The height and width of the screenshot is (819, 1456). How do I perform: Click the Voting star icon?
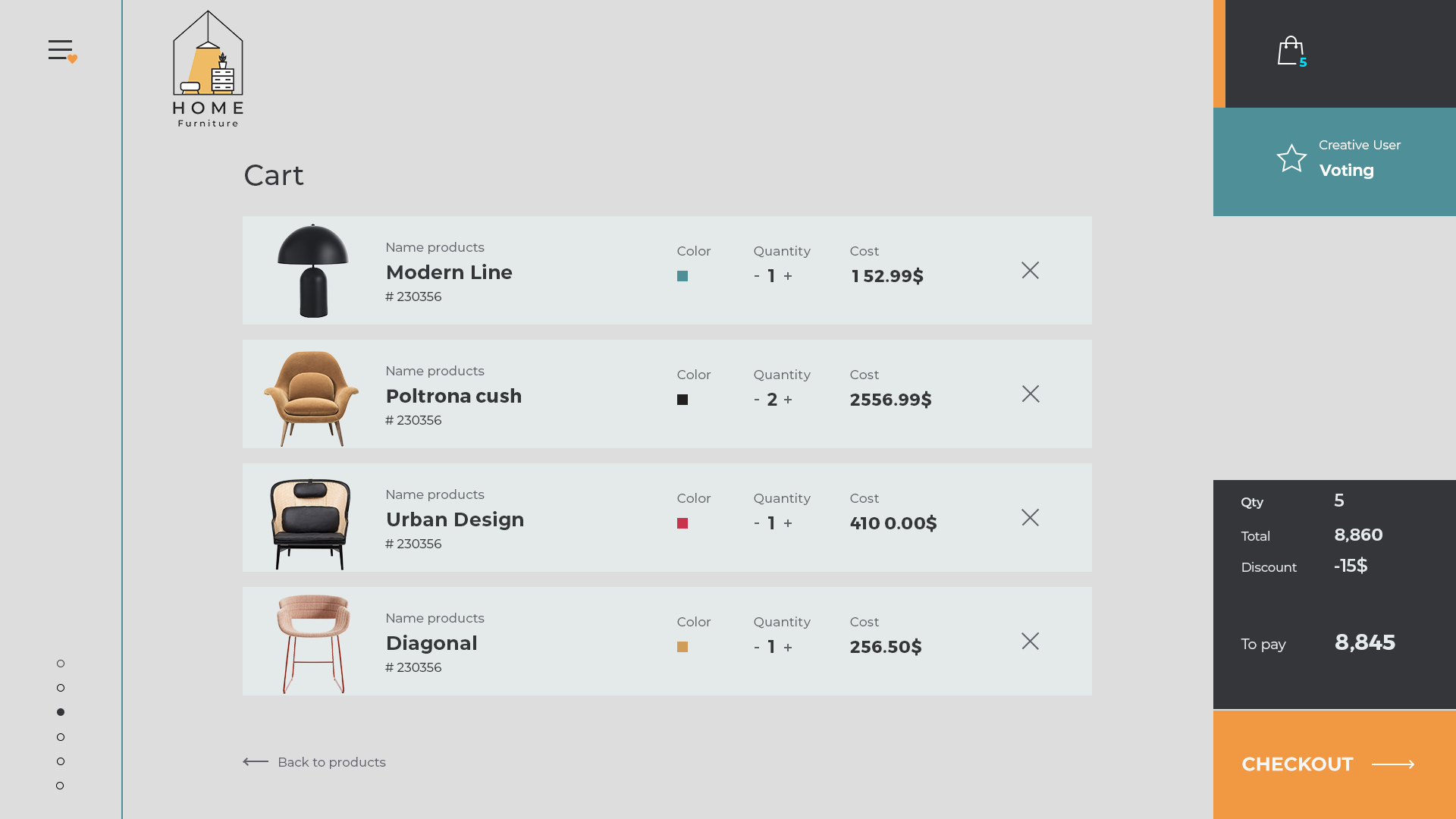tap(1291, 158)
